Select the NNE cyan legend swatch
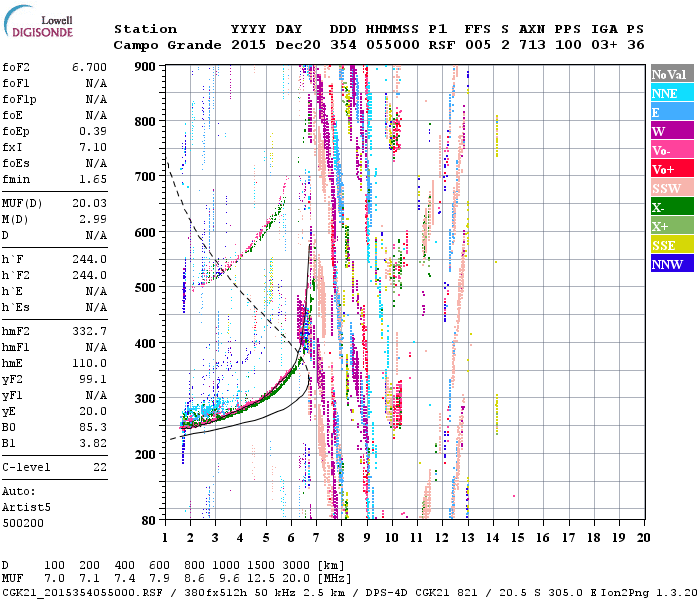 [672, 93]
